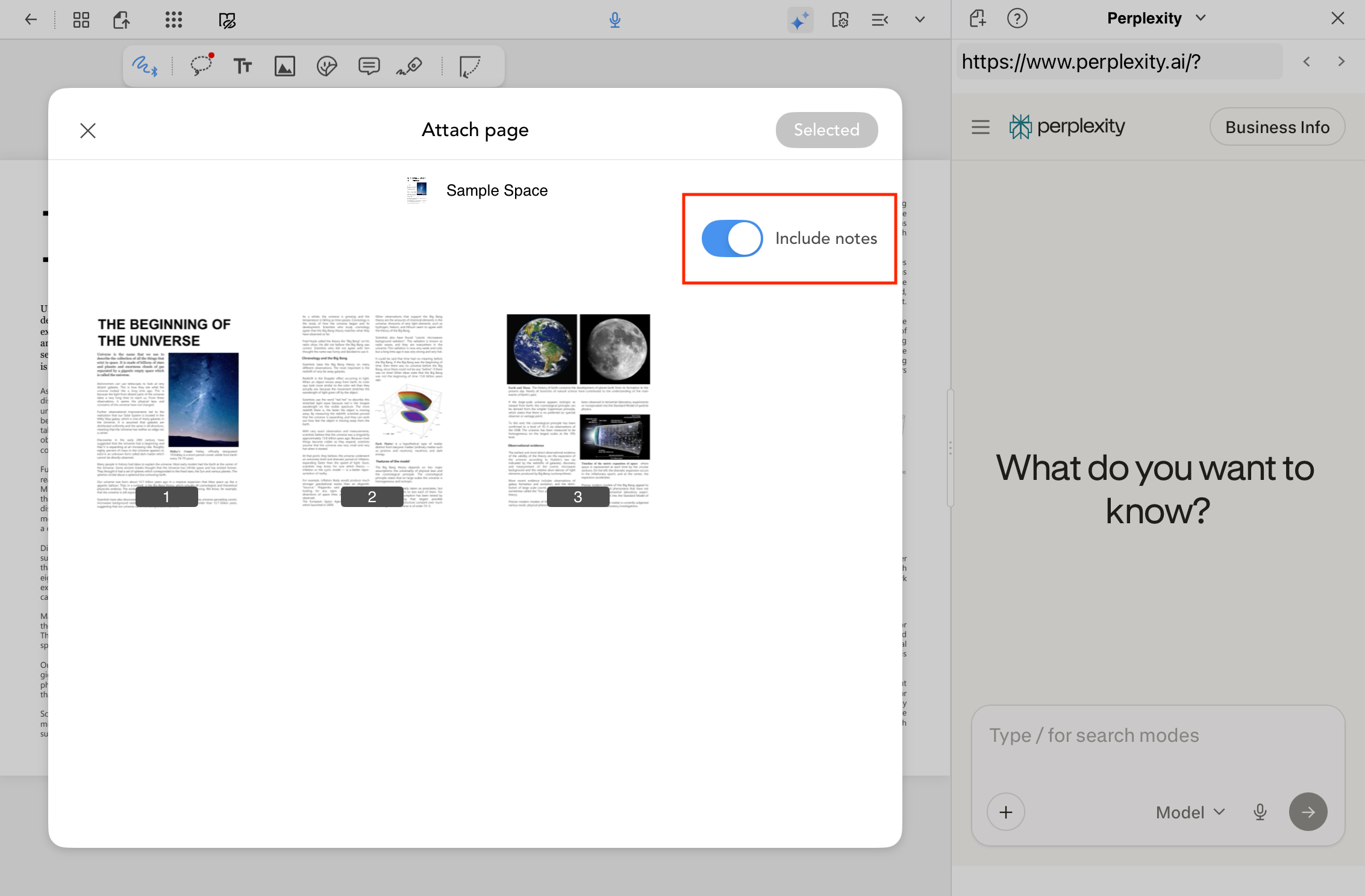
Task: Submit the query with arrow button
Action: click(x=1308, y=812)
